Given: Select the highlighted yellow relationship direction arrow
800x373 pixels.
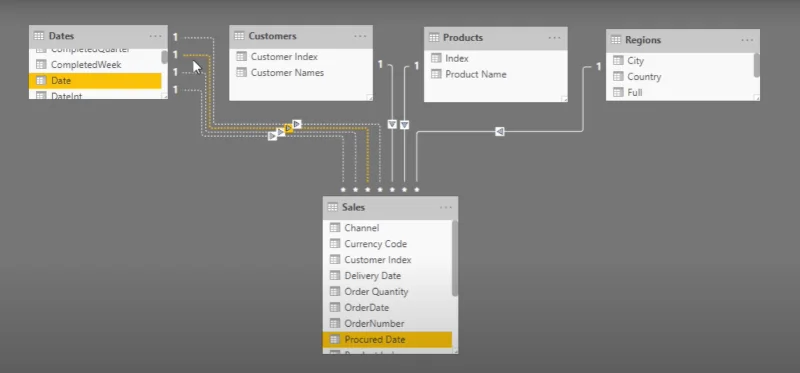Looking at the screenshot, I should pyautogui.click(x=289, y=129).
